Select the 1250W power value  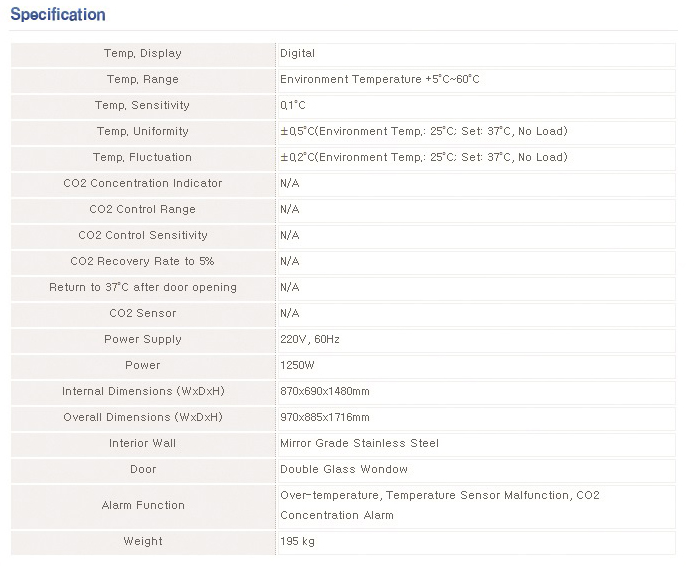pyautogui.click(x=297, y=366)
